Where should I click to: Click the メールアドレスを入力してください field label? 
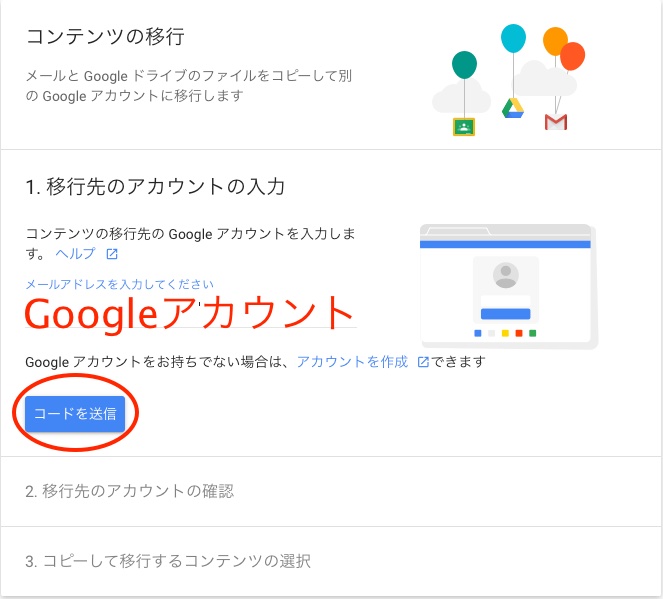[x=120, y=284]
